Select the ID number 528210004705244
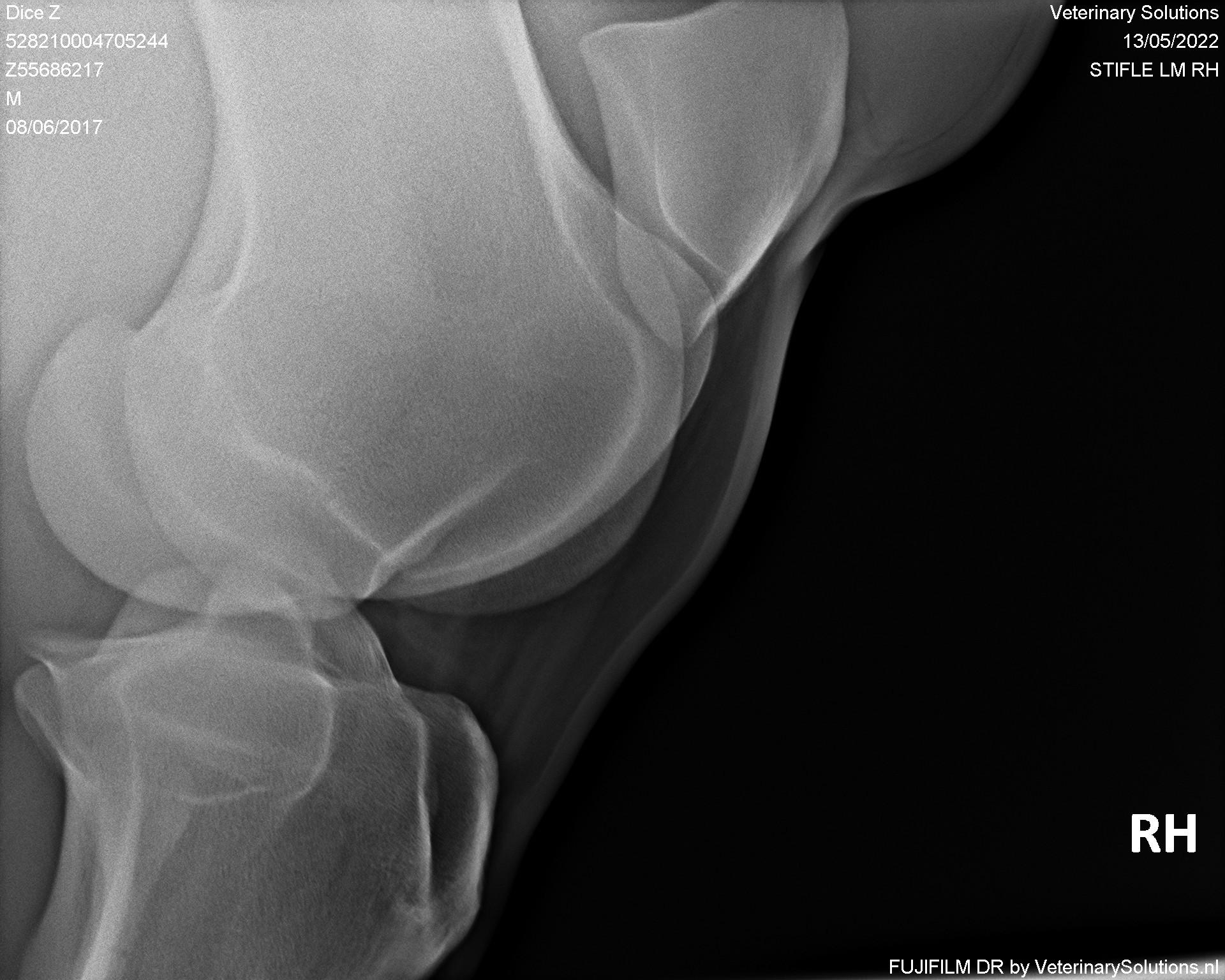 tap(87, 41)
